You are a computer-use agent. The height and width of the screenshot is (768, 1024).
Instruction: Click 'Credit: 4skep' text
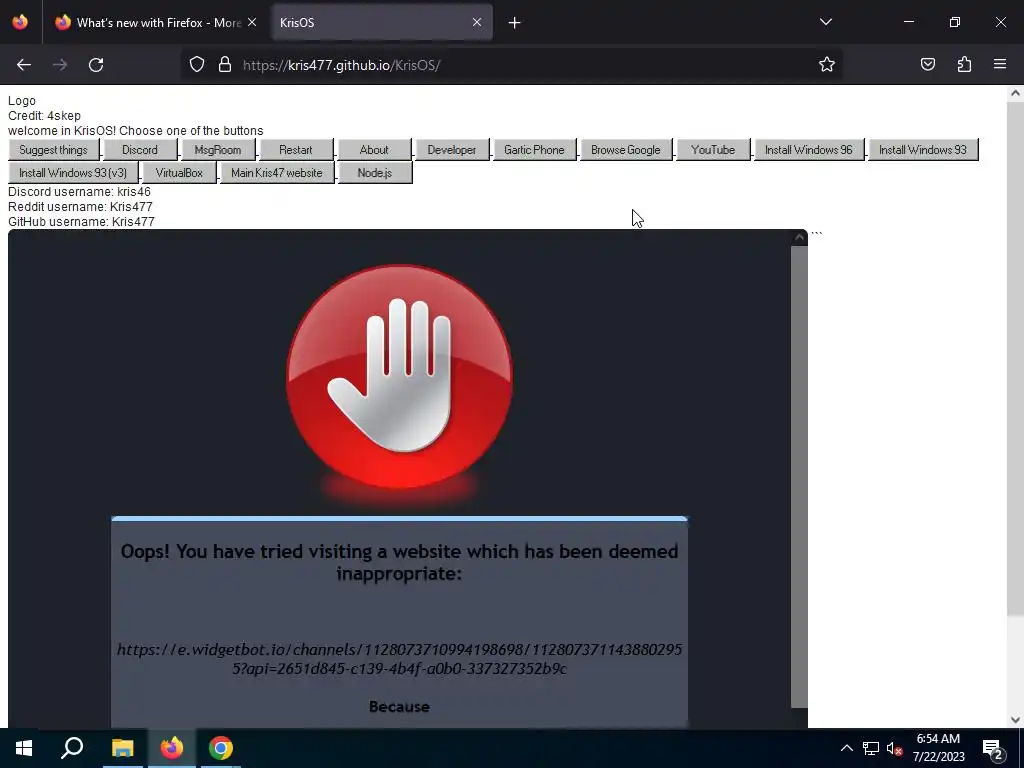tap(44, 116)
